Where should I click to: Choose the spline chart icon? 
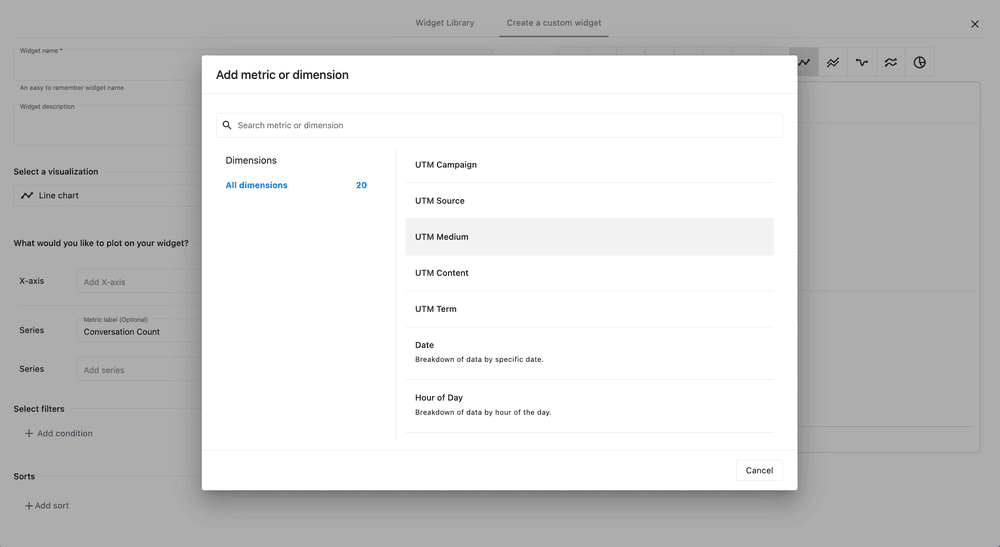[x=861, y=62]
